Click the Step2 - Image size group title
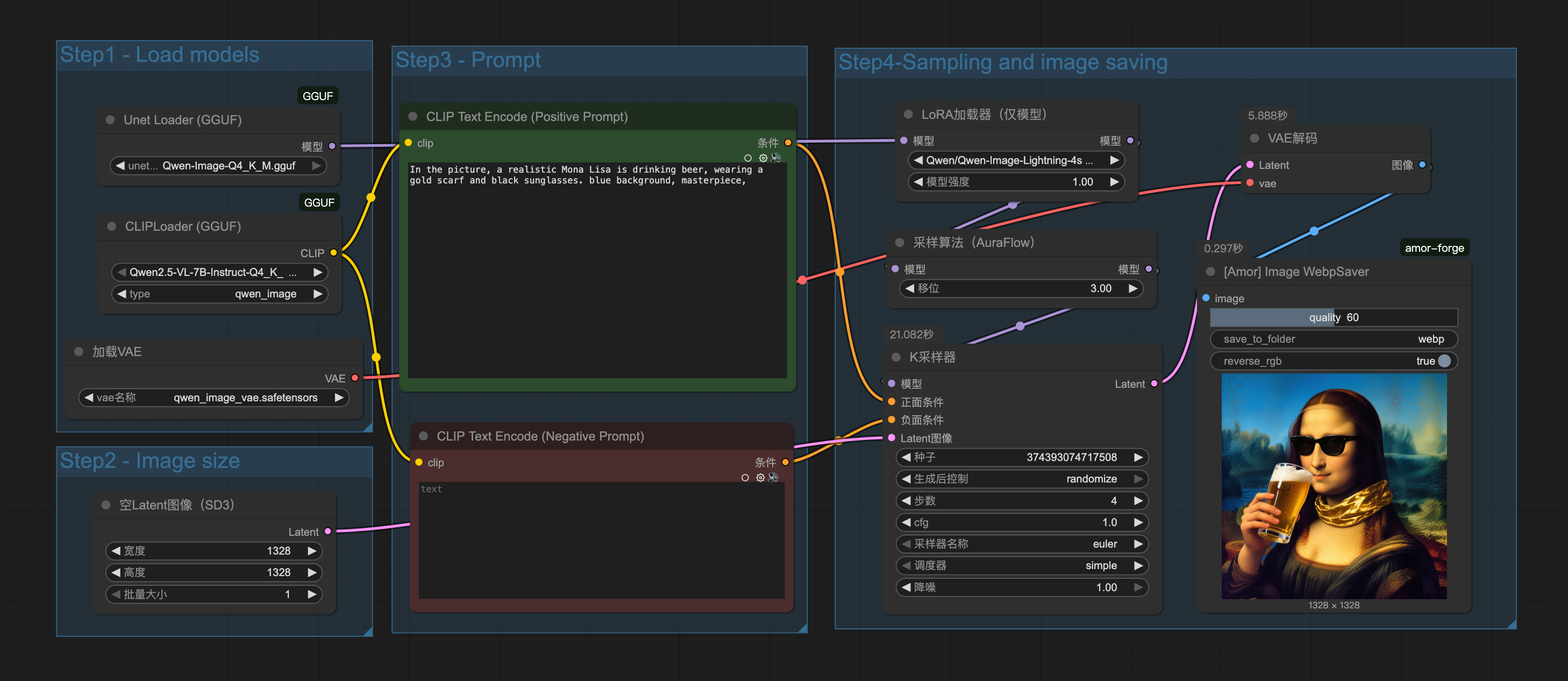 [x=149, y=460]
